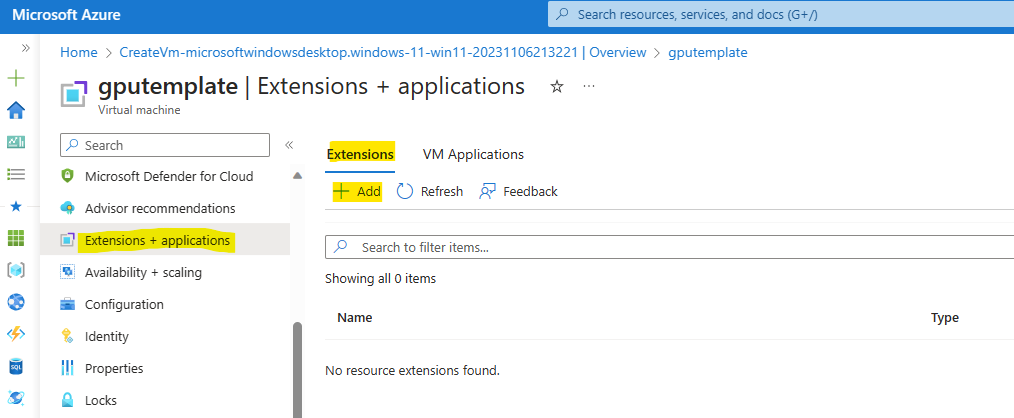This screenshot has width=1014, height=418.
Task: Sort by the Type column header
Action: pos(944,318)
